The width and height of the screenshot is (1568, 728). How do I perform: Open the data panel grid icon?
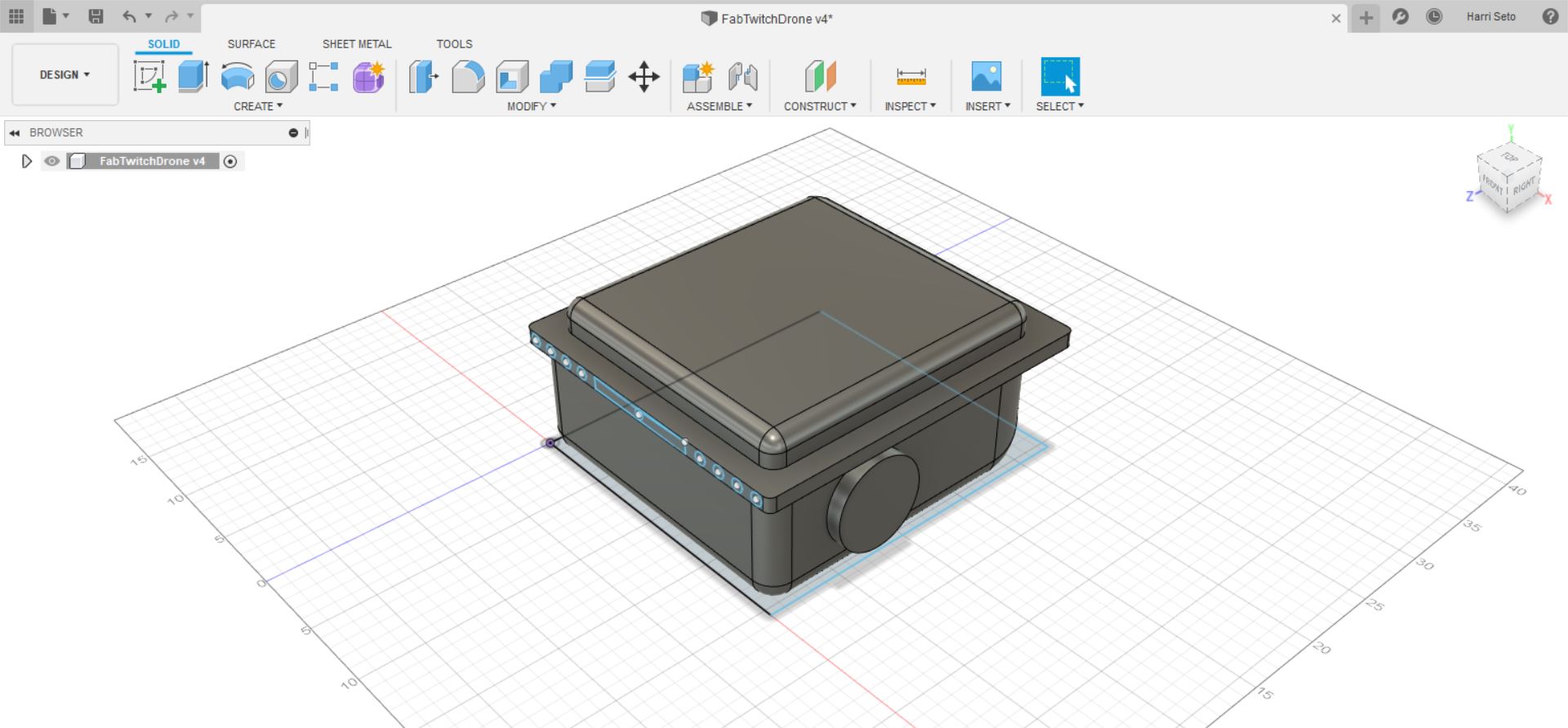pyautogui.click(x=16, y=16)
